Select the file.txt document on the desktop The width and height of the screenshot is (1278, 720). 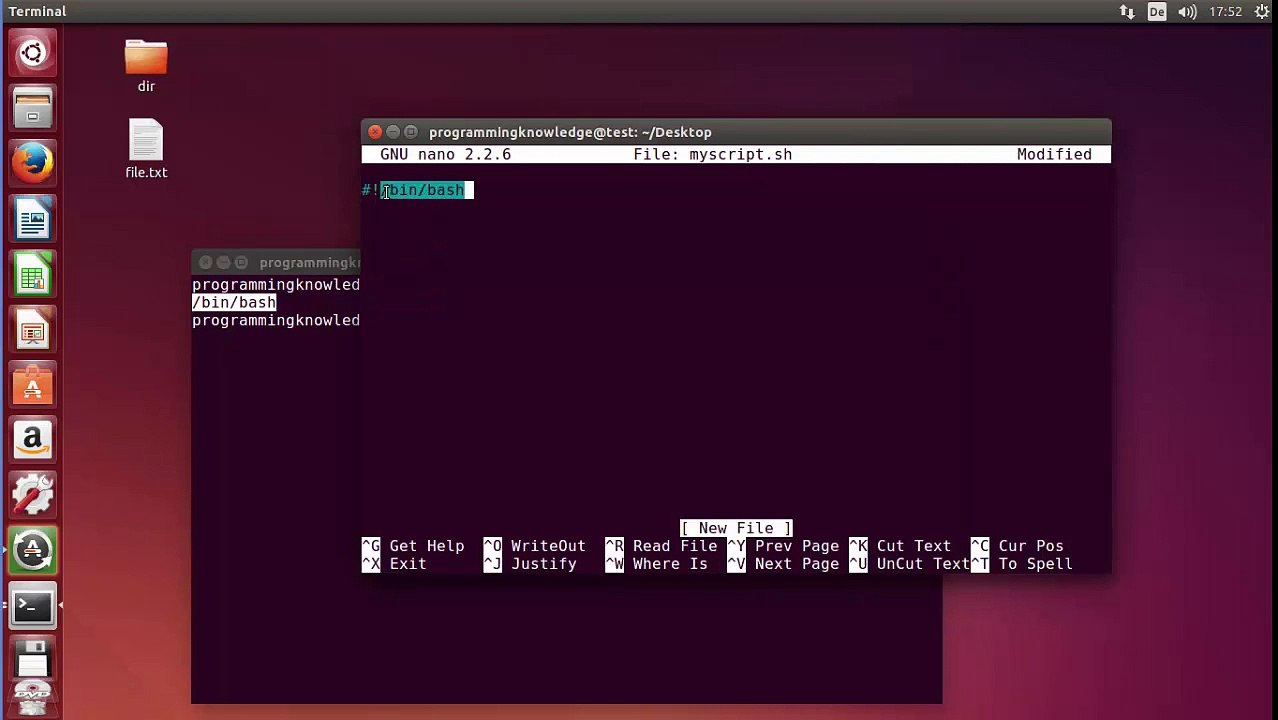click(146, 149)
